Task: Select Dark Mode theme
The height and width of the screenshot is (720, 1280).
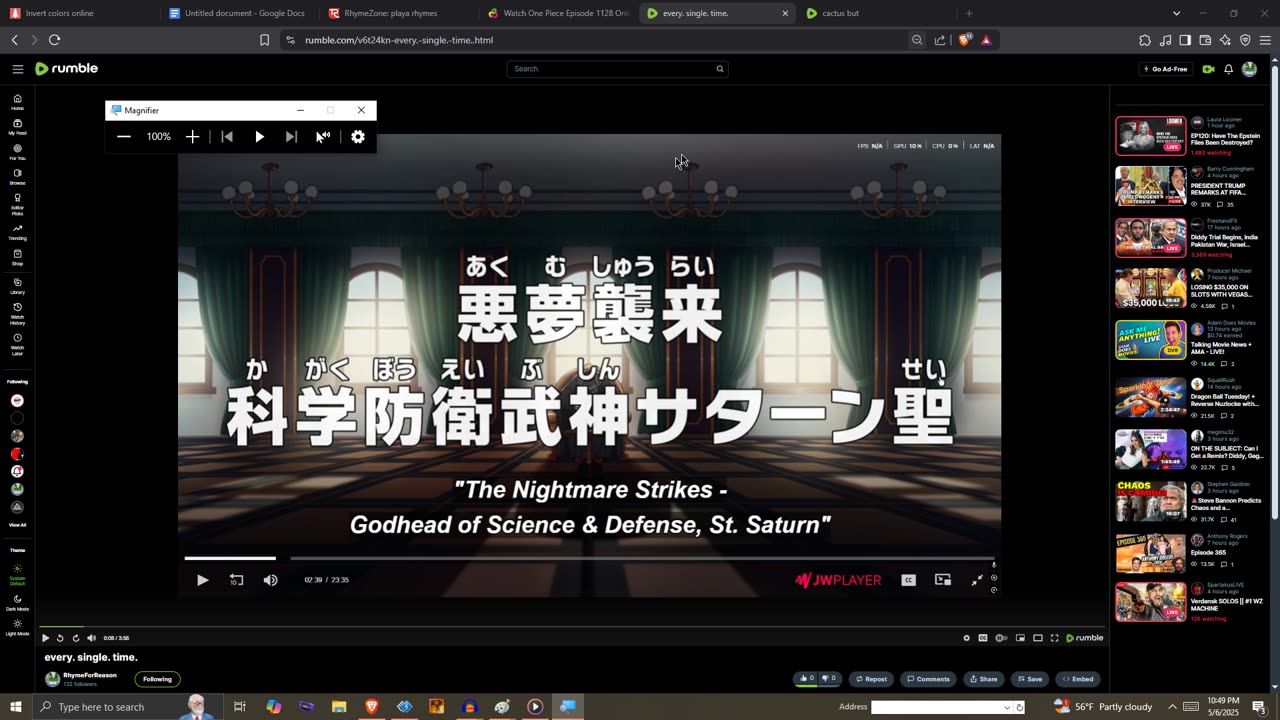Action: pyautogui.click(x=17, y=603)
